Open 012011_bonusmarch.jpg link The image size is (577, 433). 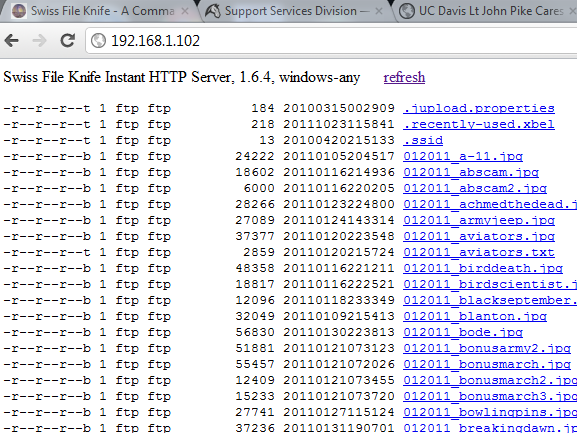pos(487,364)
